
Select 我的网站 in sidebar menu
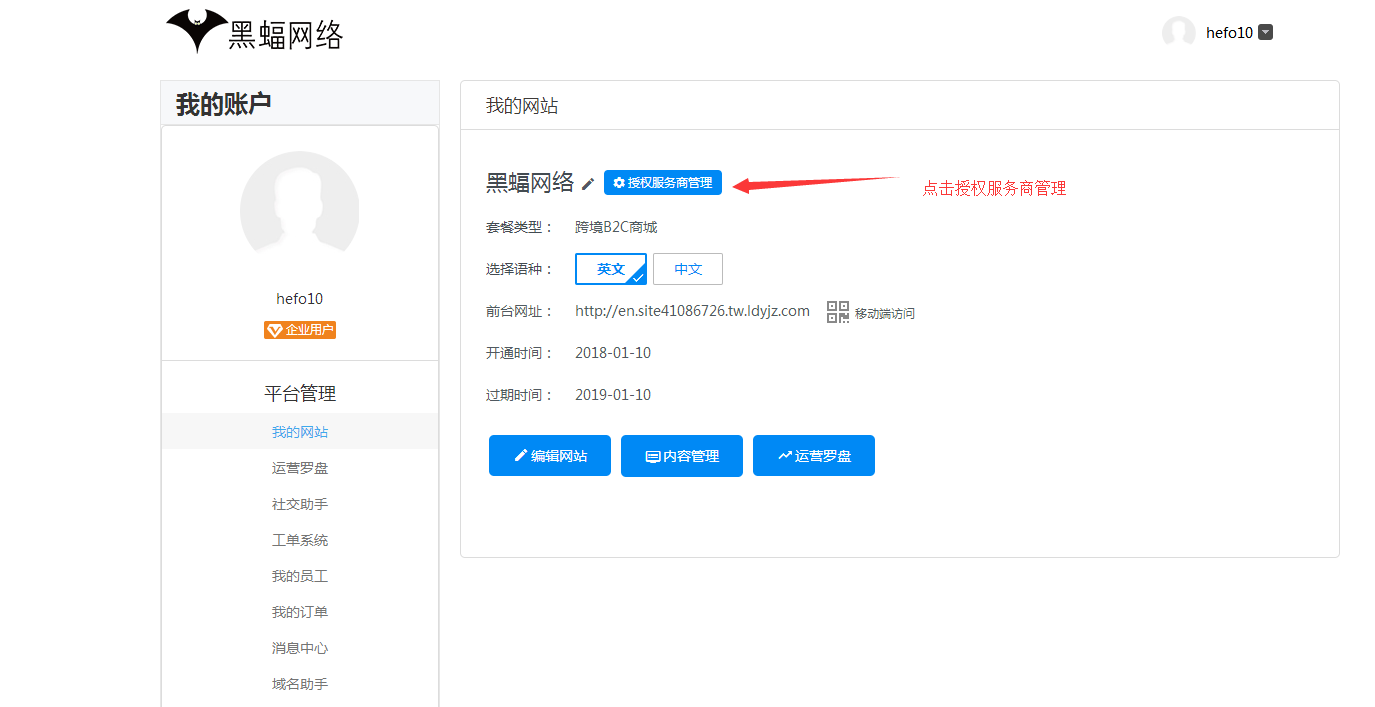pos(300,432)
